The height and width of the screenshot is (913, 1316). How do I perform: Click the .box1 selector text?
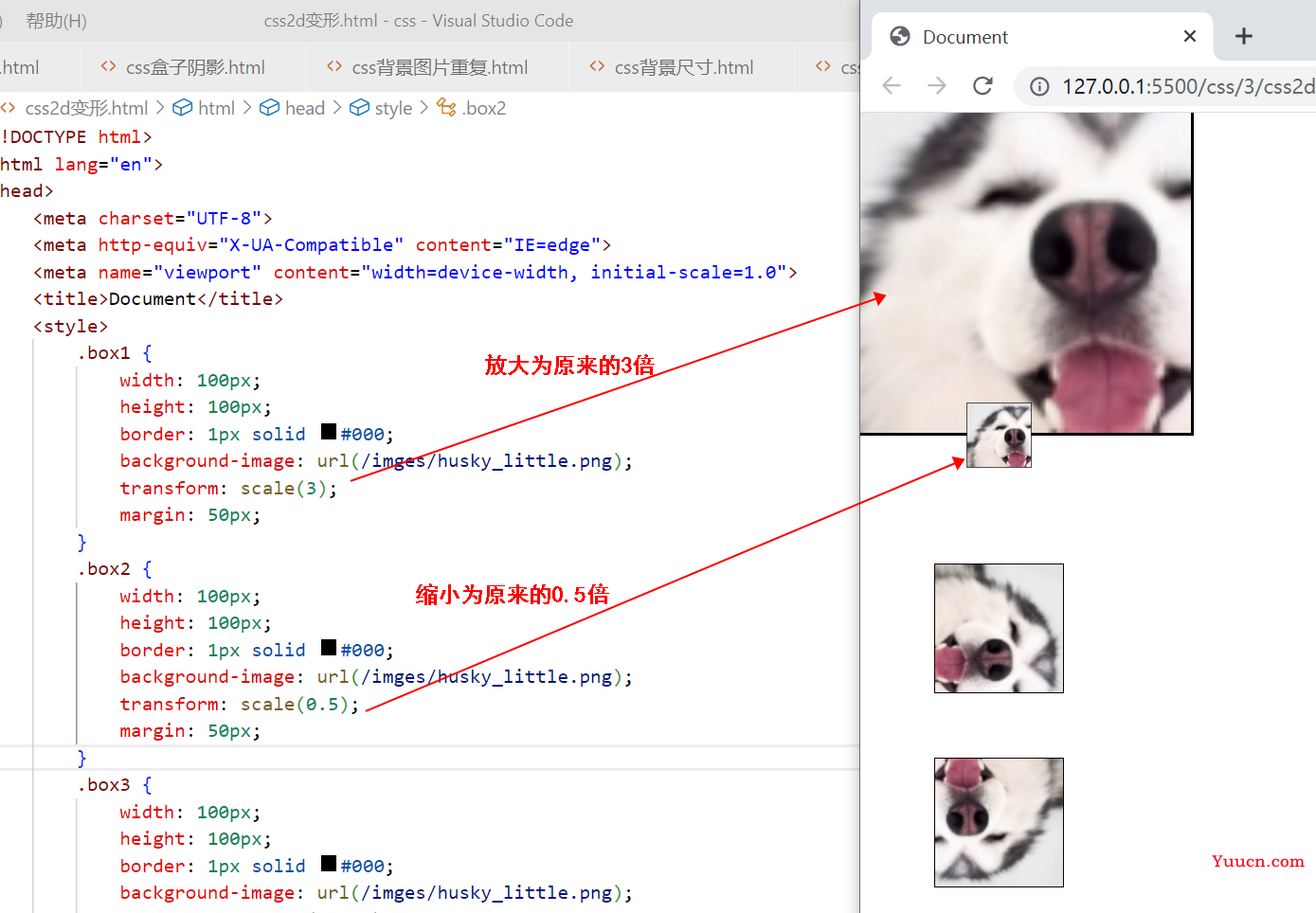(x=103, y=353)
